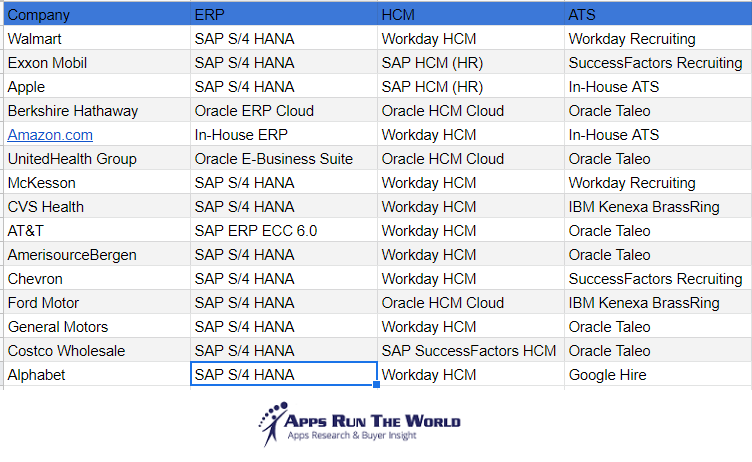The width and height of the screenshot is (752, 462).
Task: Select the ERP column header cell
Action: point(284,14)
